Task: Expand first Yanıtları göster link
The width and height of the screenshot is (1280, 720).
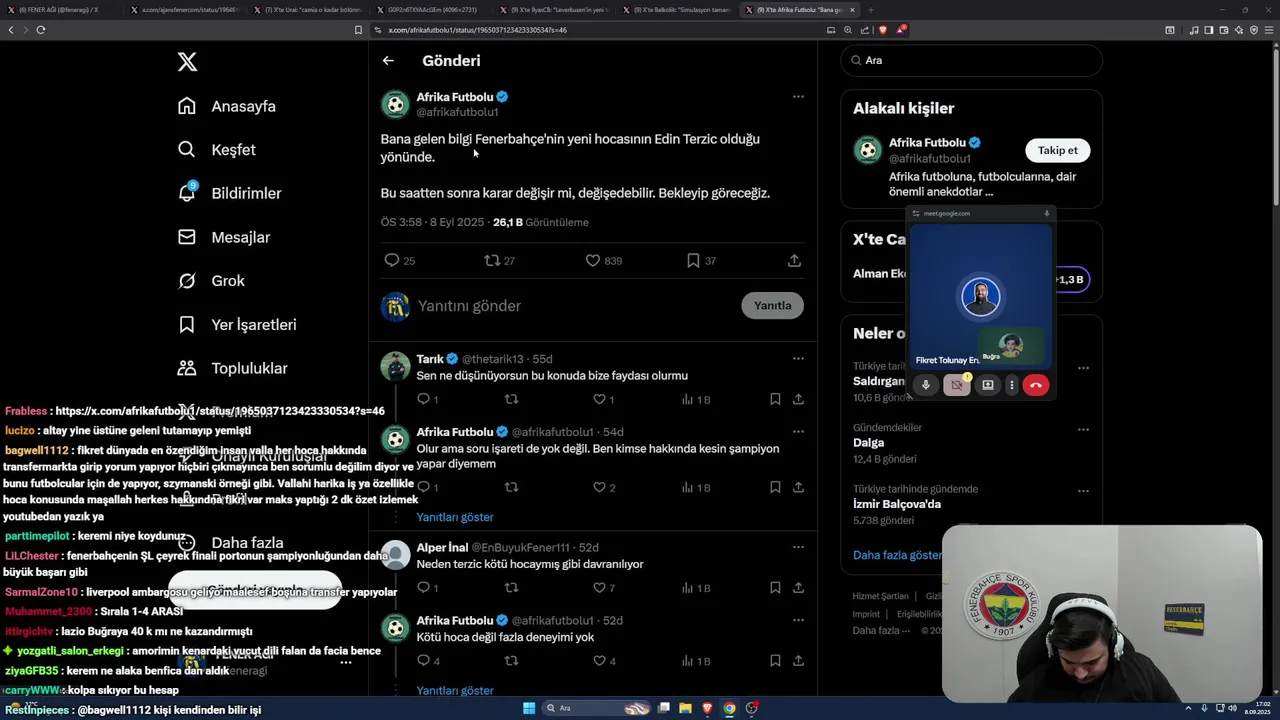Action: click(x=455, y=517)
